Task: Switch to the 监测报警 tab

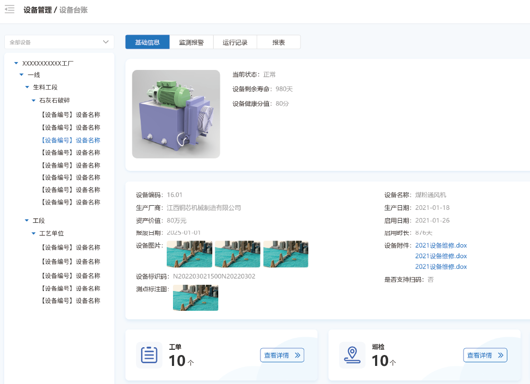Action: click(191, 42)
